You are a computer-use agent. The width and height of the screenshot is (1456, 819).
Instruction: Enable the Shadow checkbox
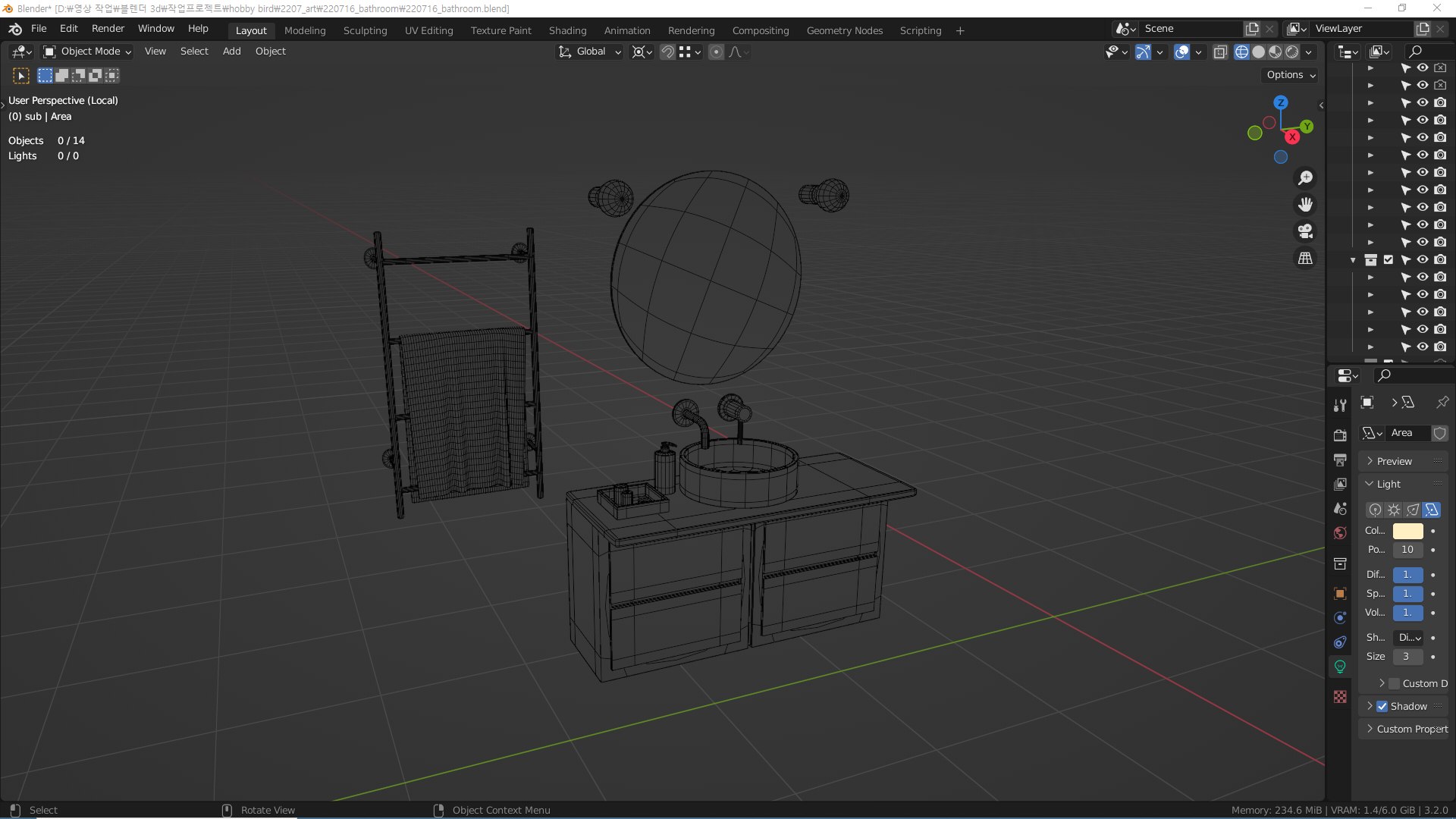pyautogui.click(x=1382, y=706)
